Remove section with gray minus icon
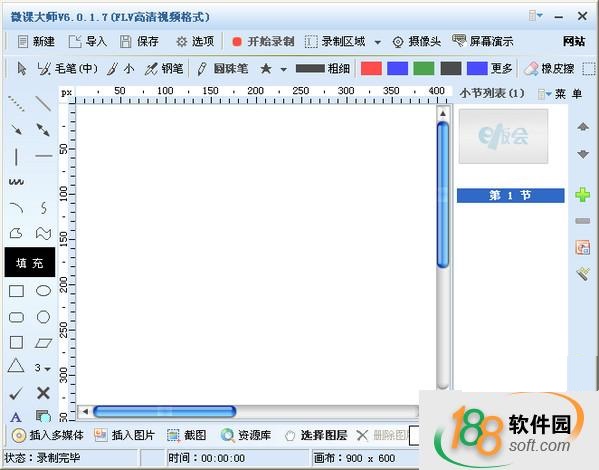 click(x=583, y=221)
